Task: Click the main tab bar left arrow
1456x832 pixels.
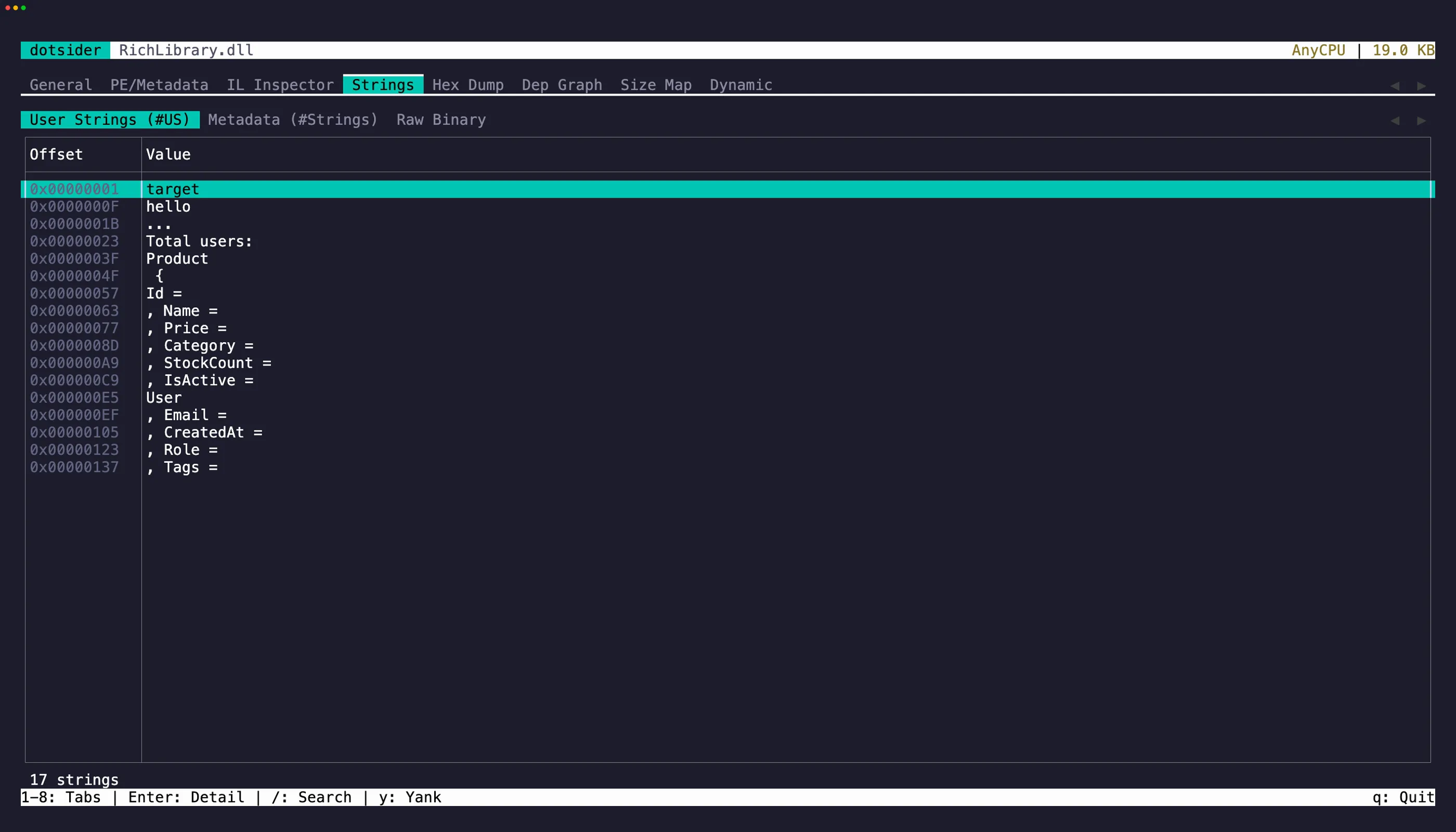Action: [x=1395, y=86]
